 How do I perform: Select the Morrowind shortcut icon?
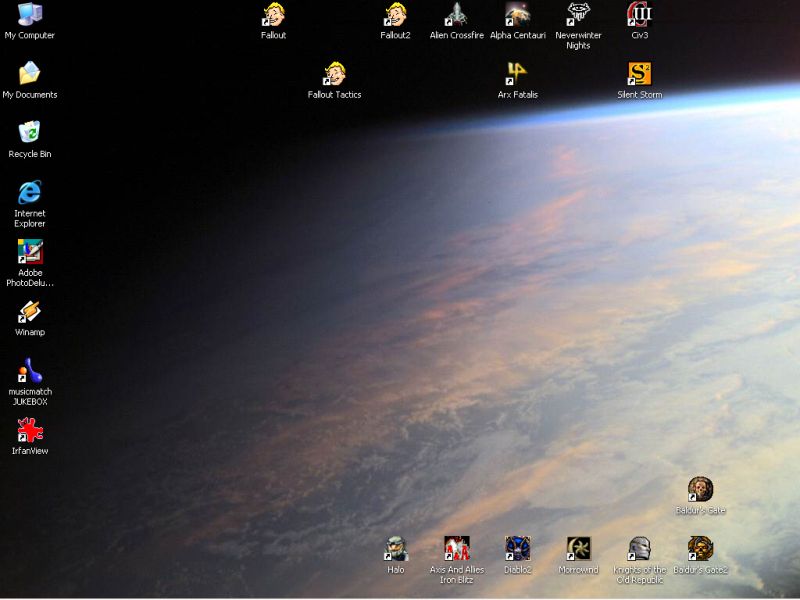tap(578, 549)
